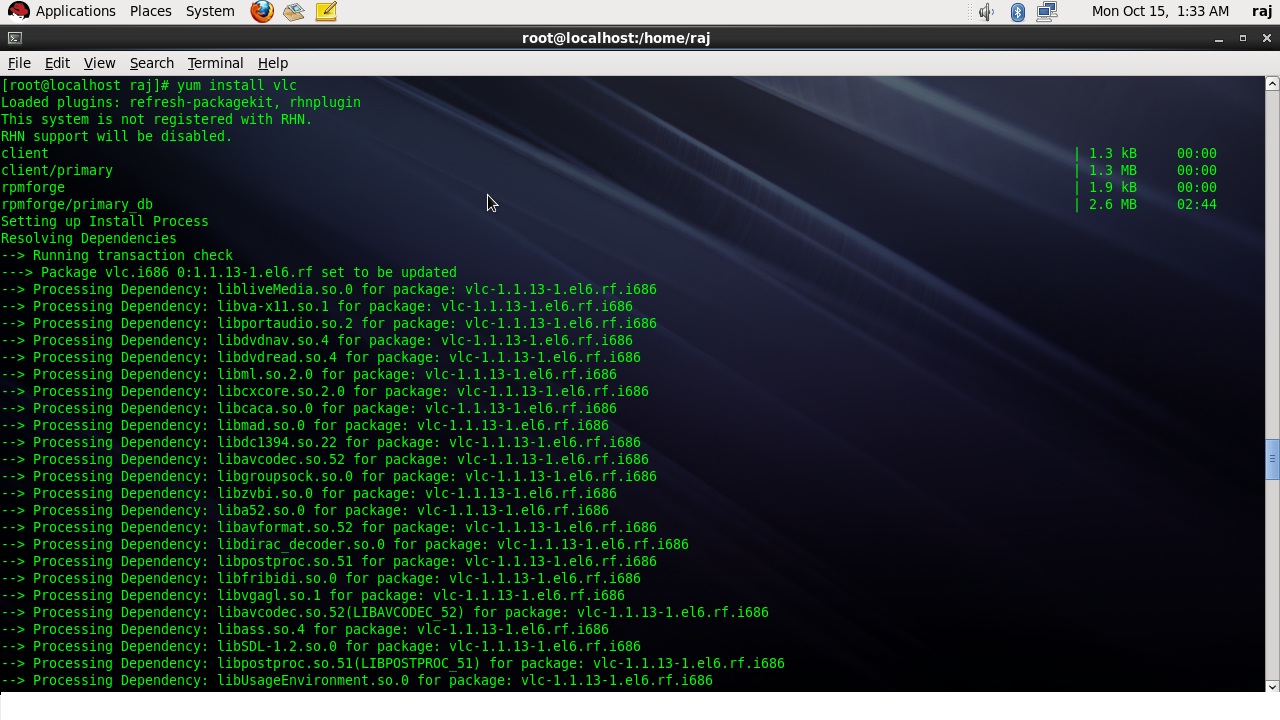Image resolution: width=1280 pixels, height=720 pixels.
Task: Open the Terminal menu
Action: [215, 62]
